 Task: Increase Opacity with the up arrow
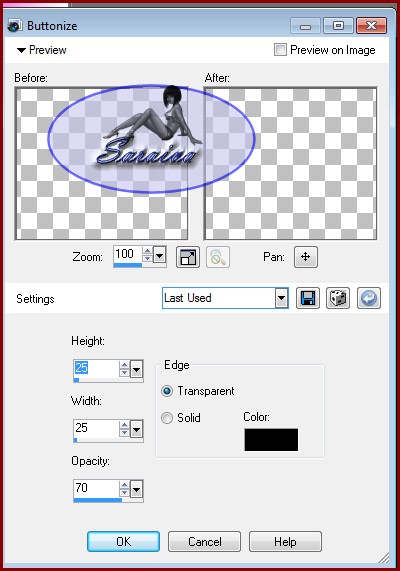(x=124, y=485)
